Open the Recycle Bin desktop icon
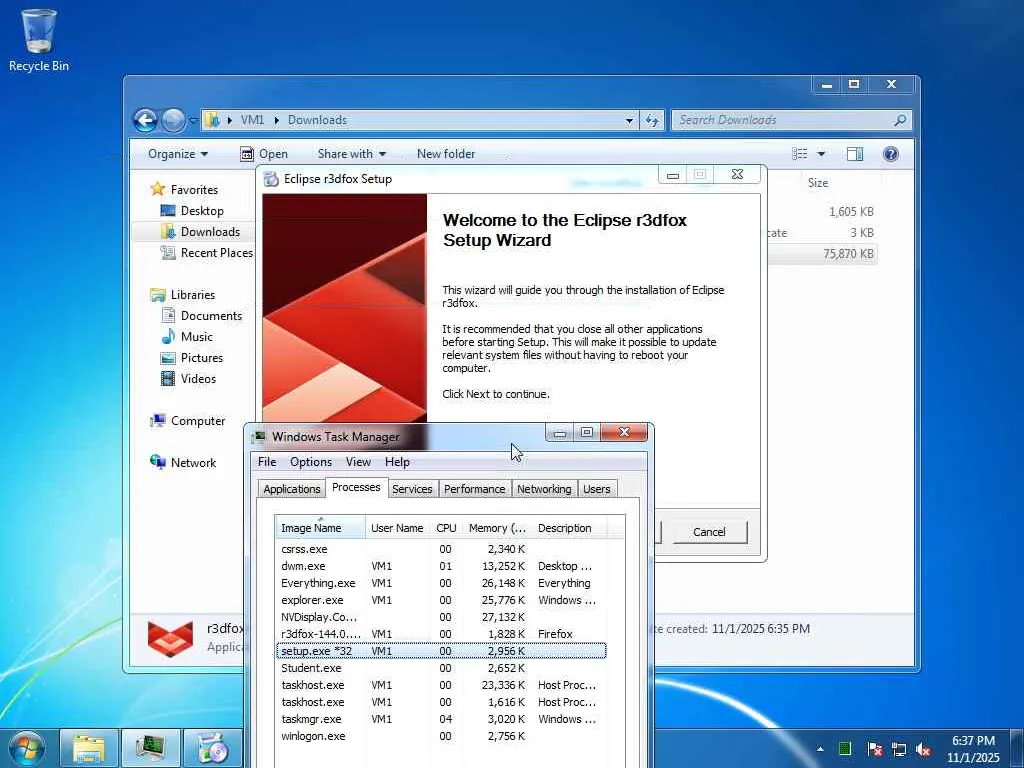Screen dimensions: 1024x768 click(x=39, y=39)
